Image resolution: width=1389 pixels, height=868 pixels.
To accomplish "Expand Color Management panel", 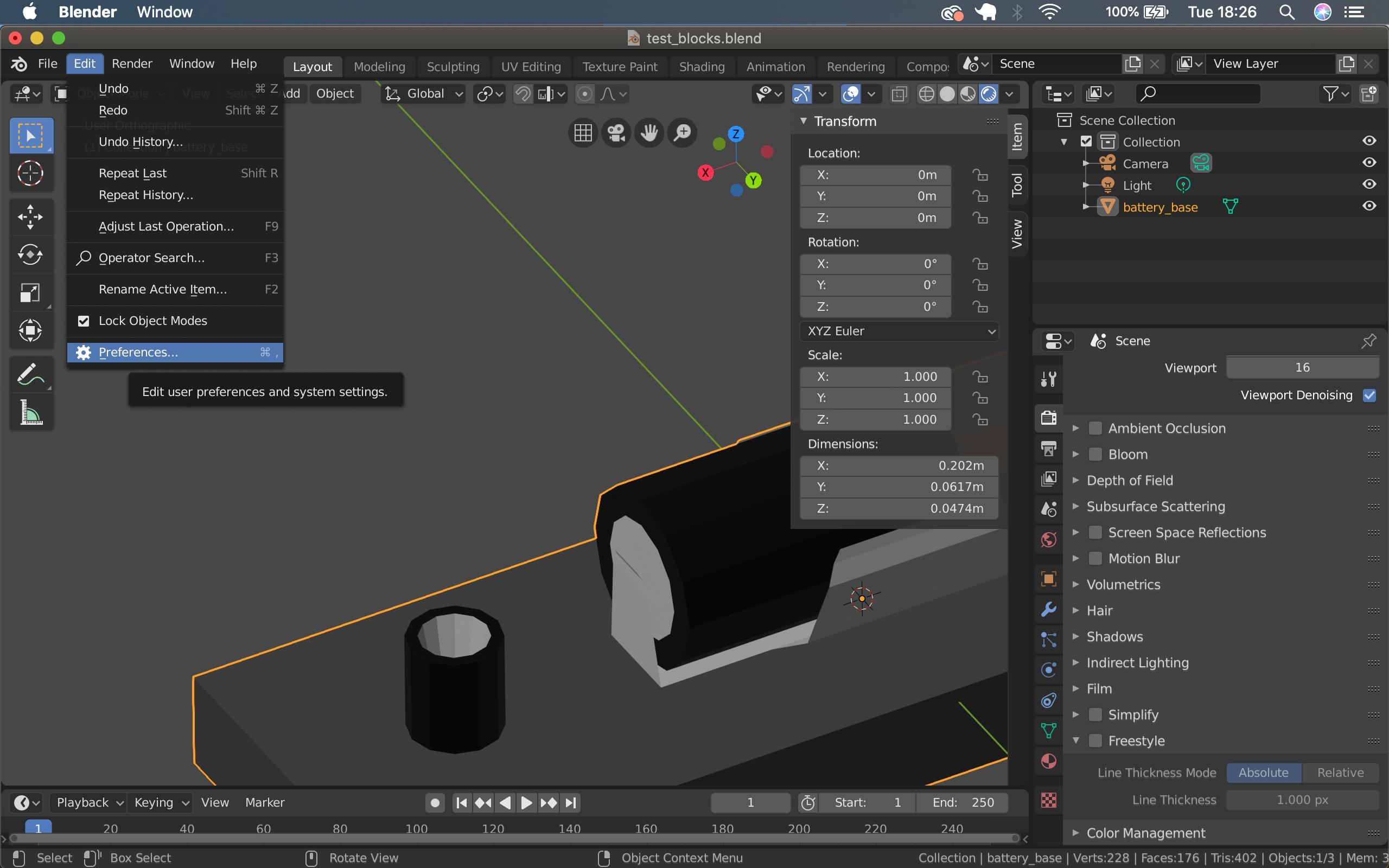I will point(1075,833).
